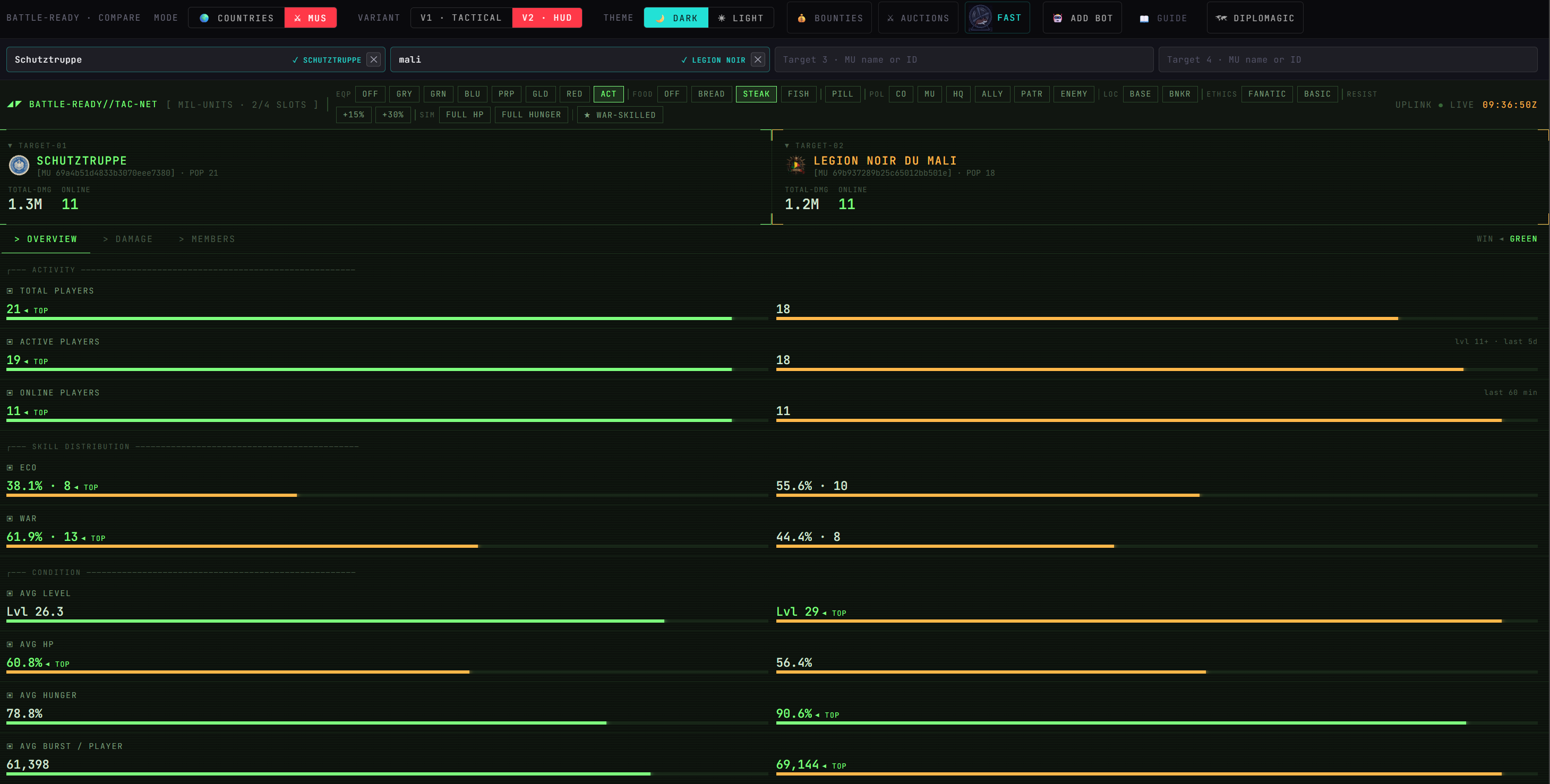Switch theme to Light
The image size is (1550, 784).
click(741, 18)
